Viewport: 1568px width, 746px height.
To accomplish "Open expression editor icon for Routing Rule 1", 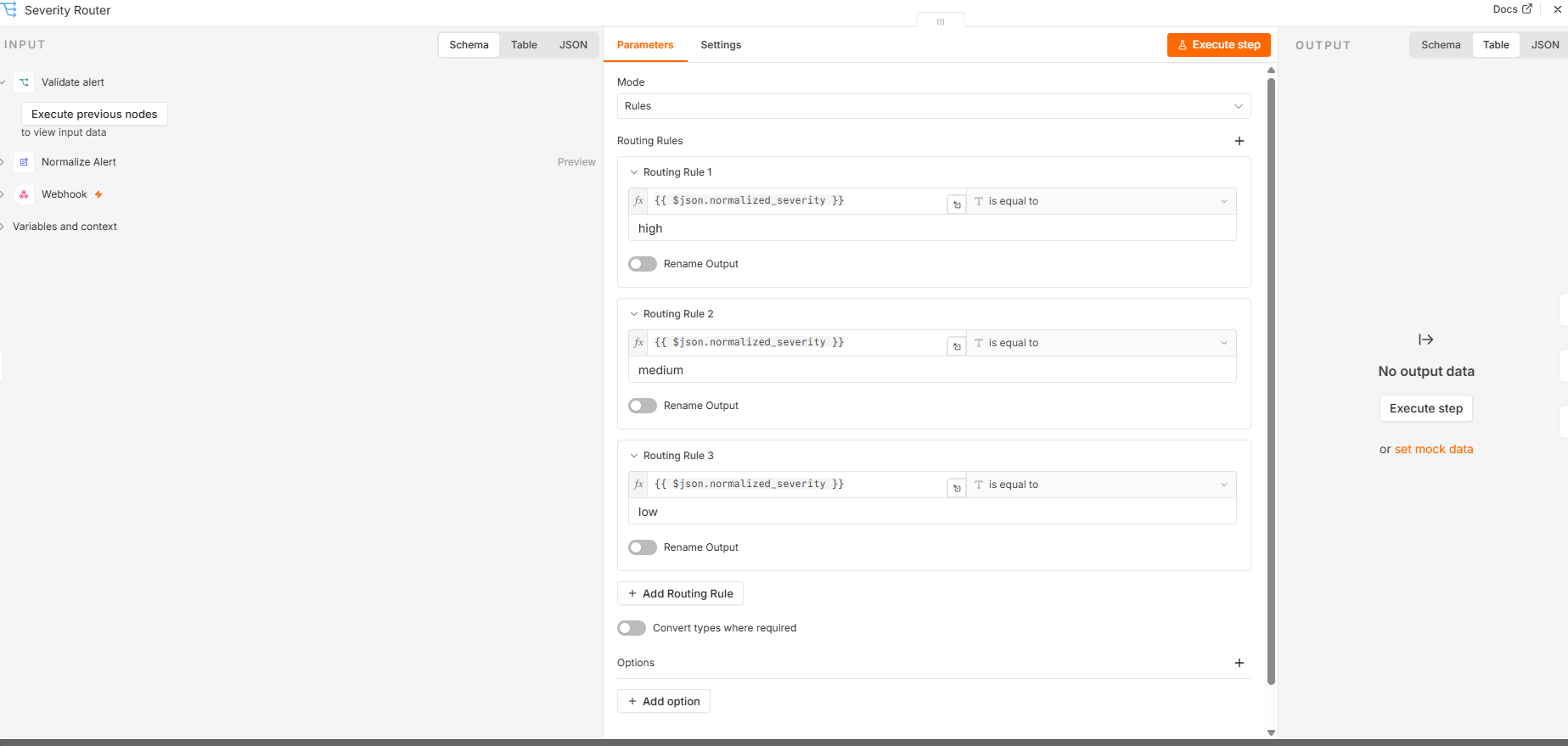I will point(957,205).
